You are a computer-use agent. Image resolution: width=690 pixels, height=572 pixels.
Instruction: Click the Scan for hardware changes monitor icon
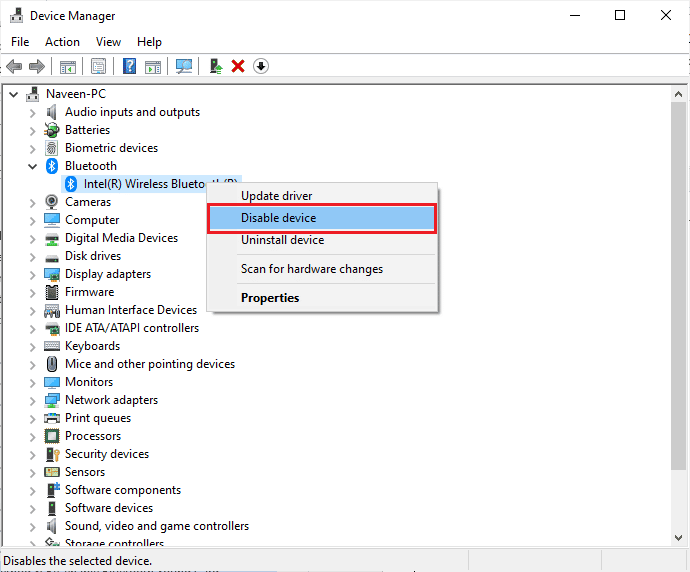[x=184, y=66]
